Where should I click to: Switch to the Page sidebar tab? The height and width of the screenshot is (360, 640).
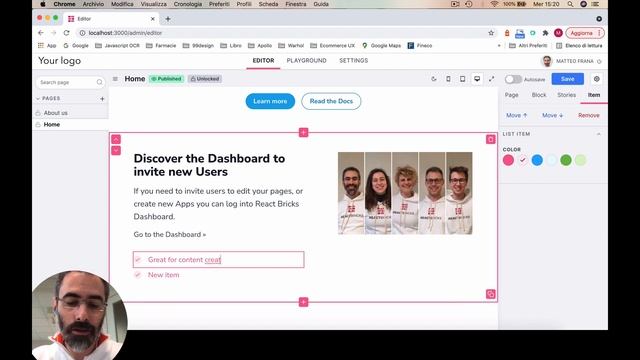[511, 95]
